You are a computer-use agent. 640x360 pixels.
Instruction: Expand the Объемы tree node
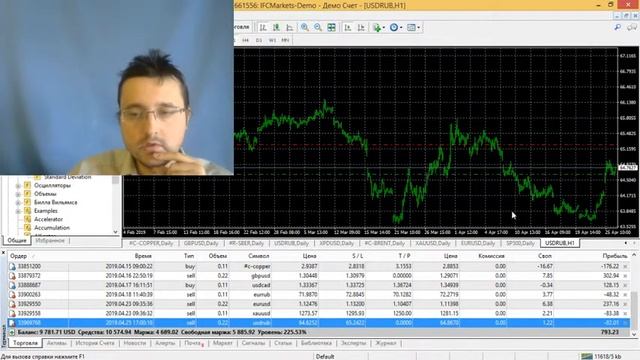point(18,194)
